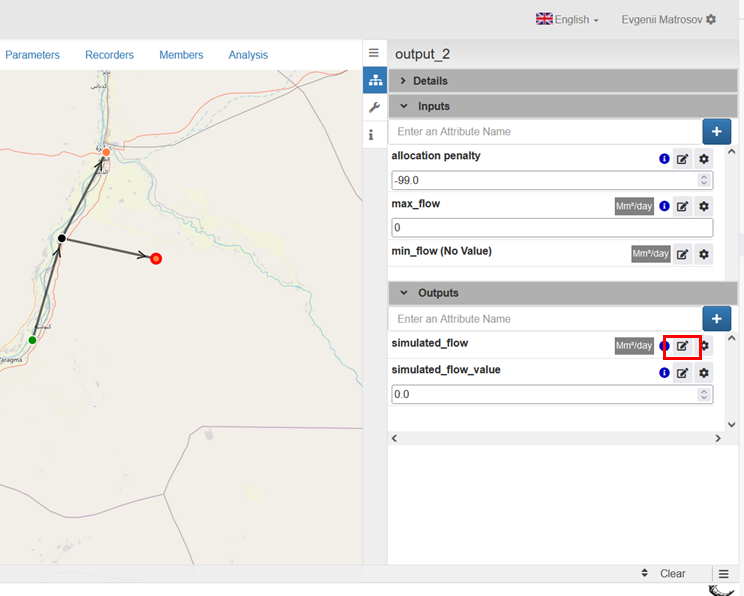Click the Clear button
The height and width of the screenshot is (596, 744).
(672, 574)
